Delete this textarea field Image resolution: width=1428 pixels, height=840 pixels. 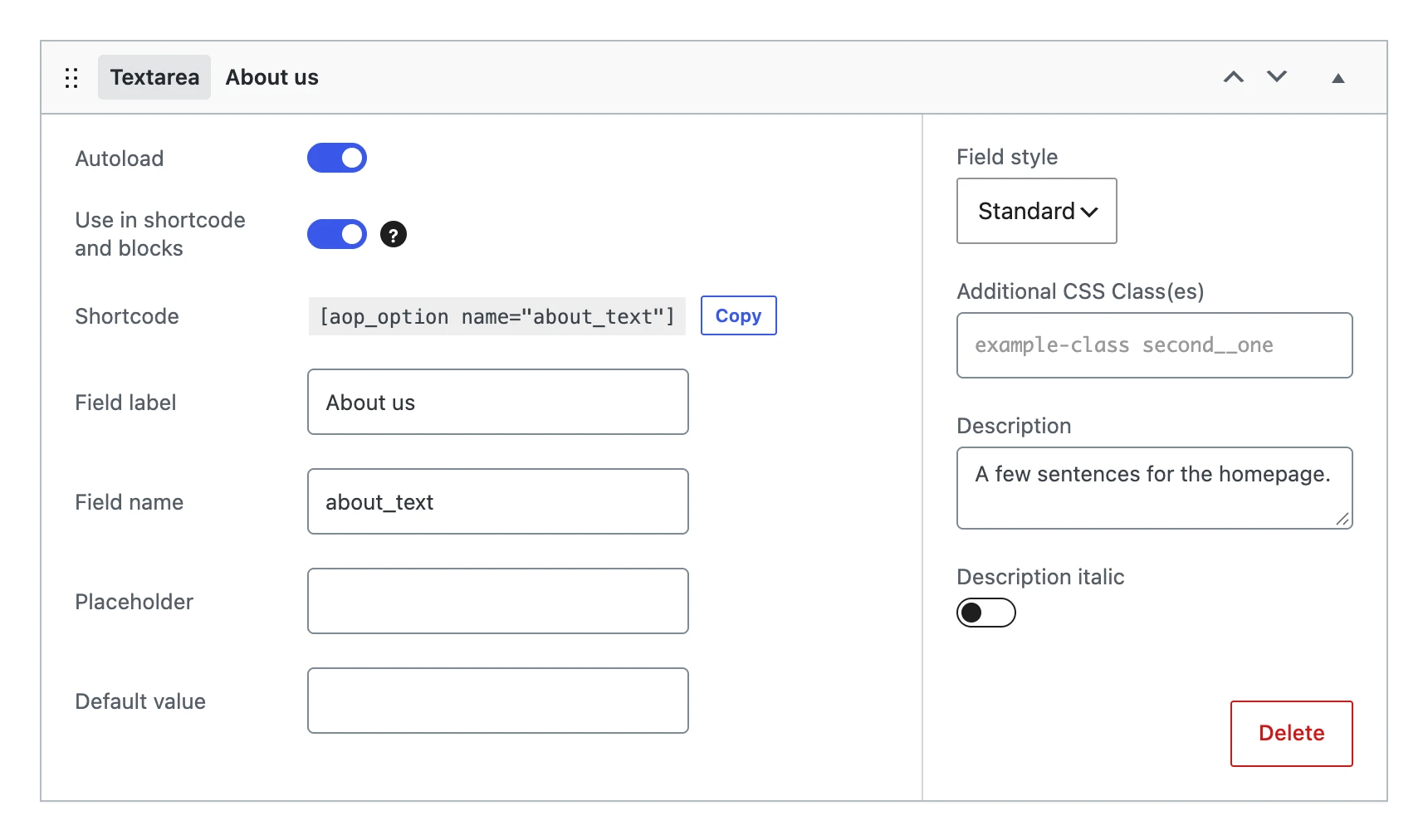(1292, 734)
